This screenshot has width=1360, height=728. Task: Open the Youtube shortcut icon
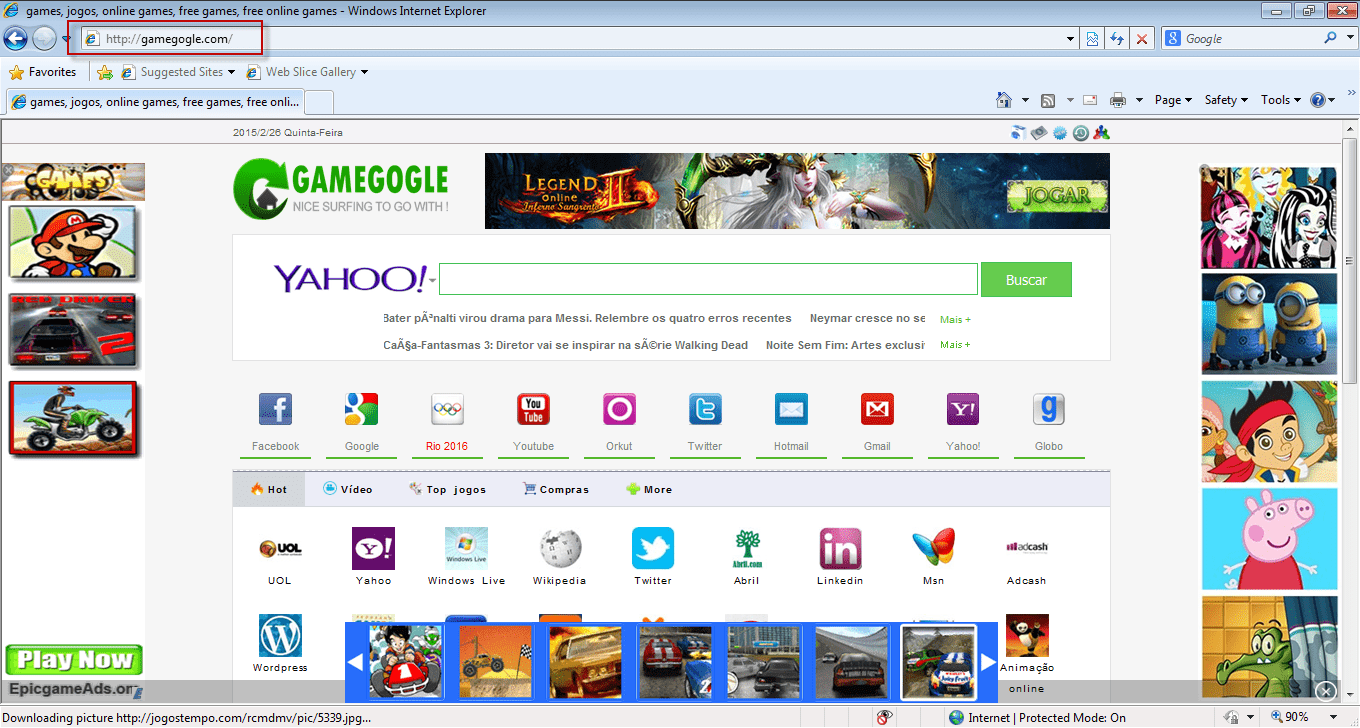click(x=533, y=409)
